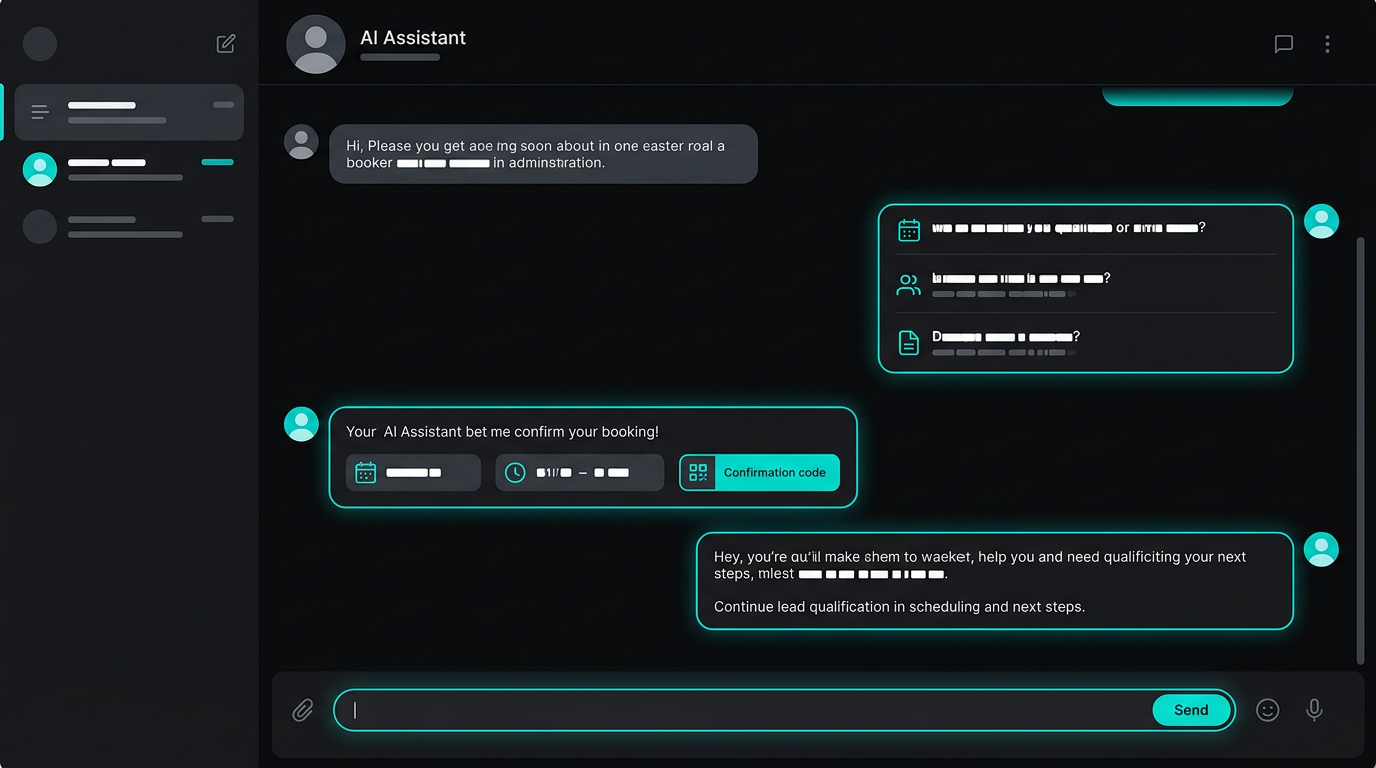
Task: Click the clock icon on the meeting time chip
Action: (x=514, y=472)
